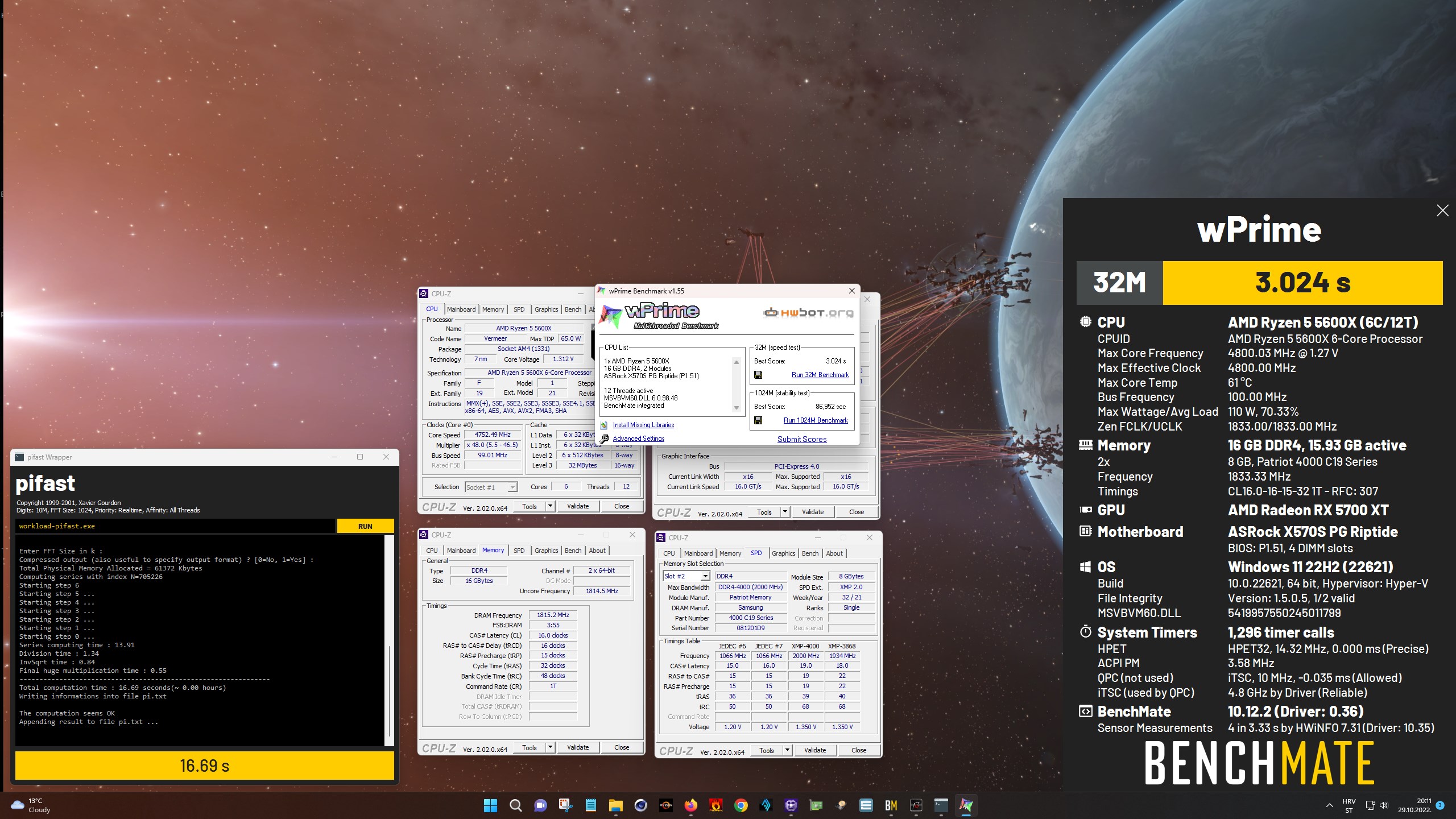Switch to the wPrime taskbar icon
The width and height of the screenshot is (1456, 819).
(966, 805)
